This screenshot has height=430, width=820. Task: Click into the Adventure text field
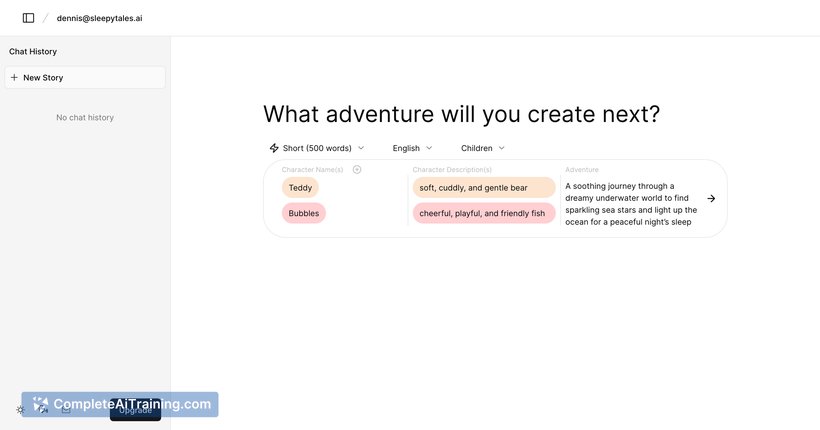631,204
